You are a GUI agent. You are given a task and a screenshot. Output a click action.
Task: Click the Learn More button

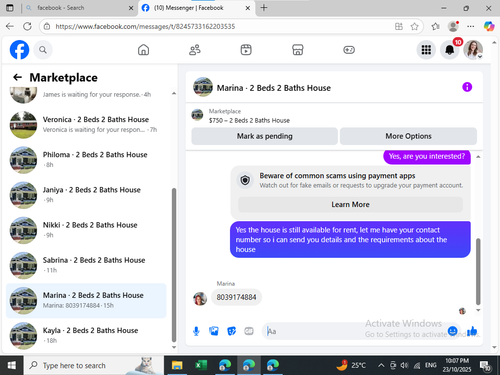pos(350,204)
